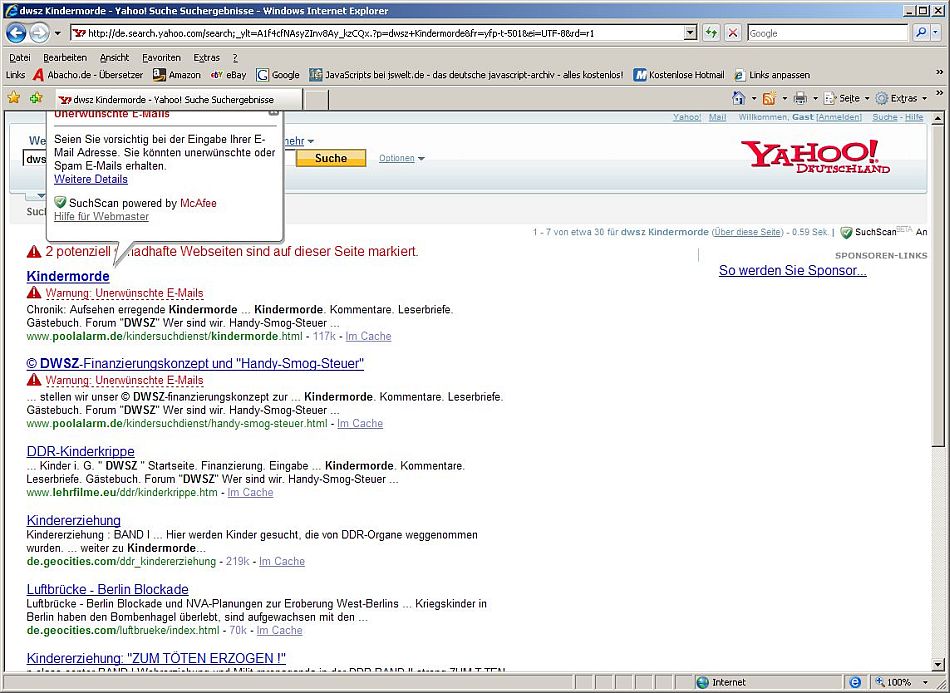The width and height of the screenshot is (950, 693).
Task: Open the Kindererziehung result
Action: pos(74,520)
